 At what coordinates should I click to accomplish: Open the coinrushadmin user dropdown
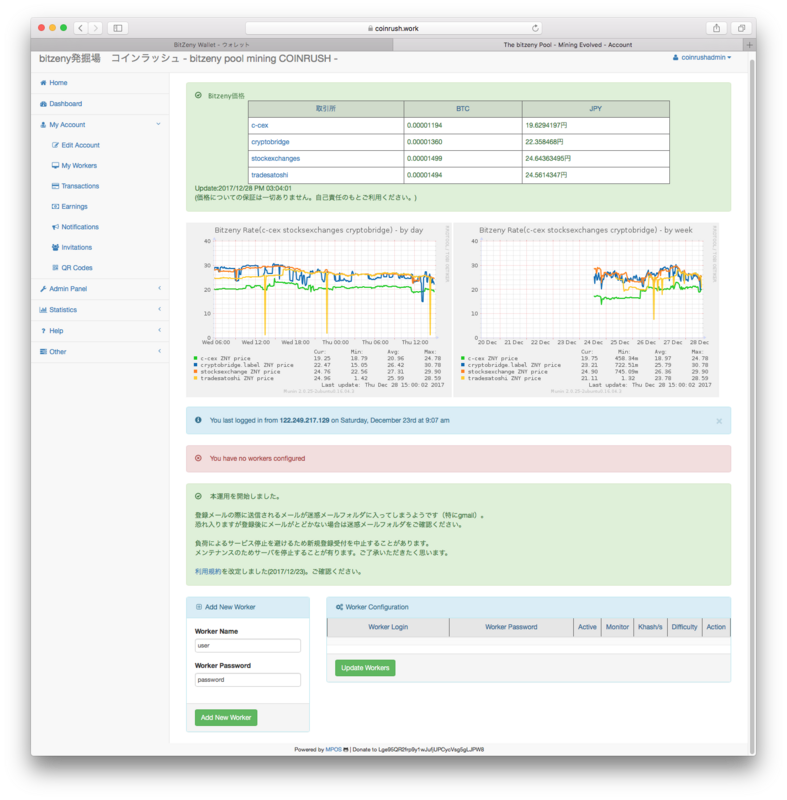click(x=703, y=58)
